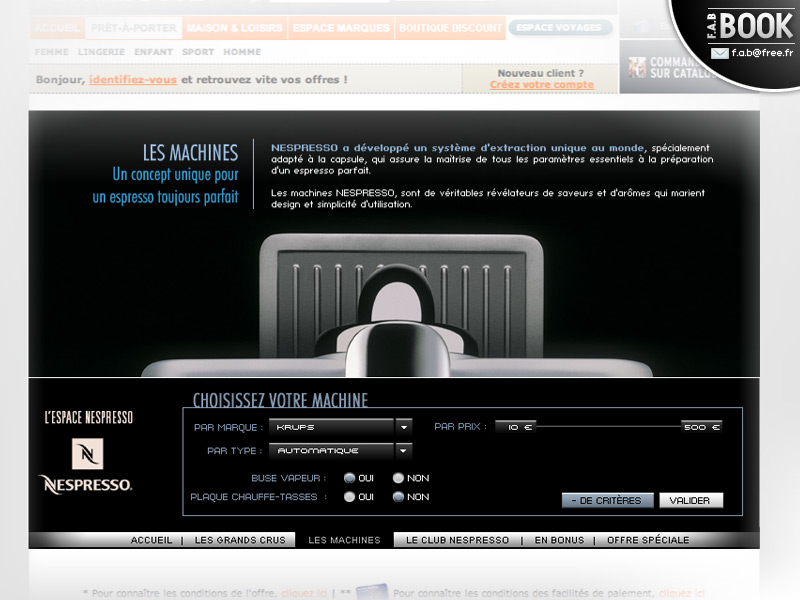800x600 pixels.
Task: Open EN BONUS in bottom menu
Action: (x=559, y=540)
